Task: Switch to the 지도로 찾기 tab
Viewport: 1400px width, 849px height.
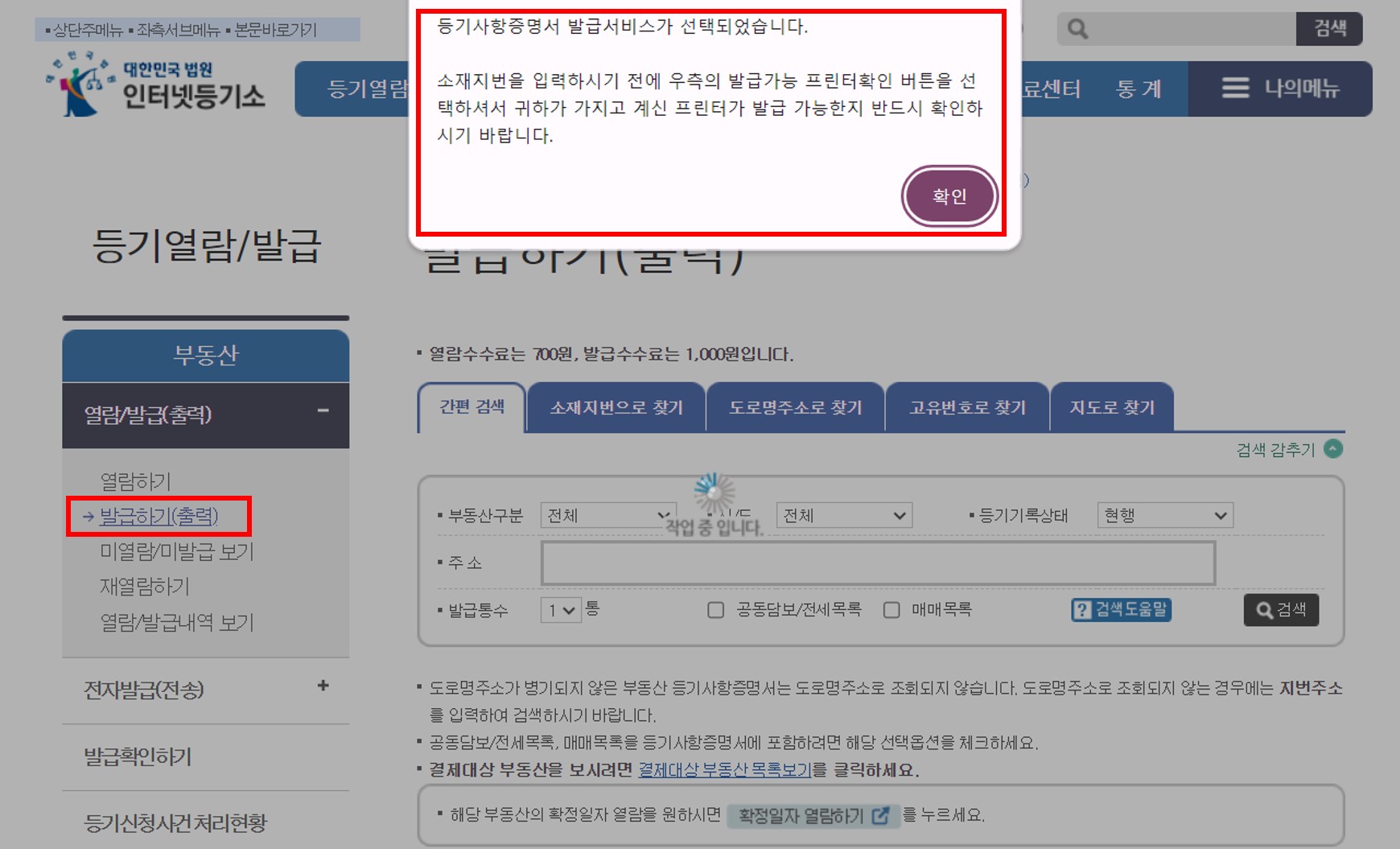Action: click(x=1113, y=407)
